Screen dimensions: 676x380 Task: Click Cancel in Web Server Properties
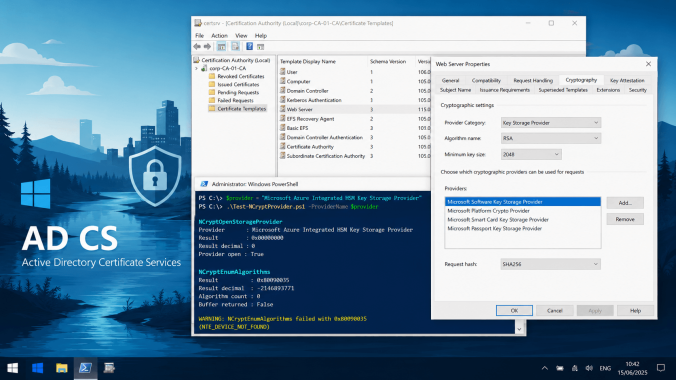[x=554, y=311]
